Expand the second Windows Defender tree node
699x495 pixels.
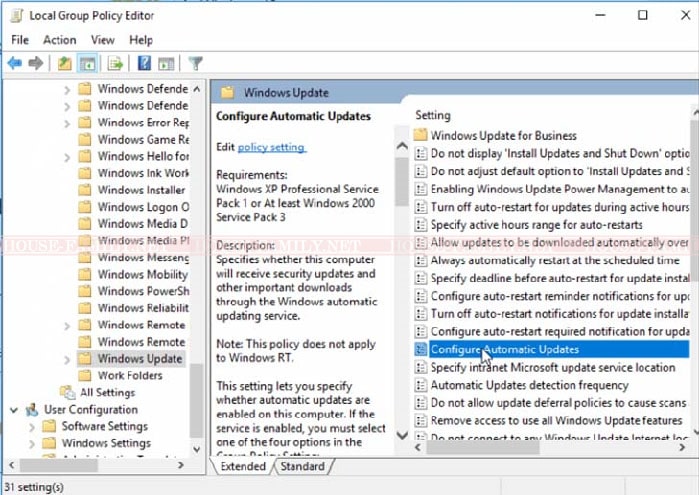[67, 107]
